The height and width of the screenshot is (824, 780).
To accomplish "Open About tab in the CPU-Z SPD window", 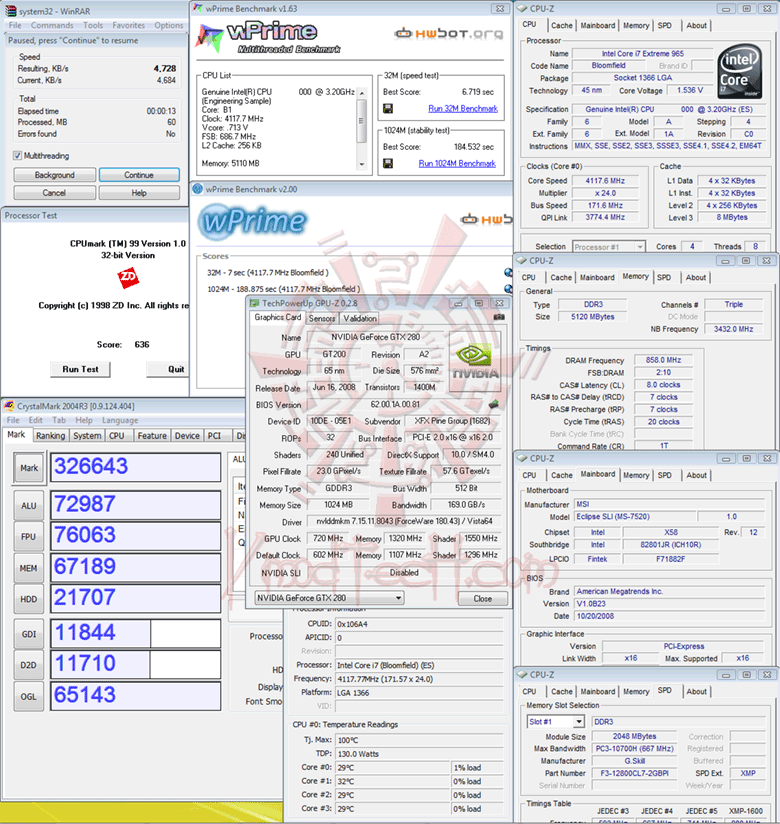I will pyautogui.click(x=696, y=692).
